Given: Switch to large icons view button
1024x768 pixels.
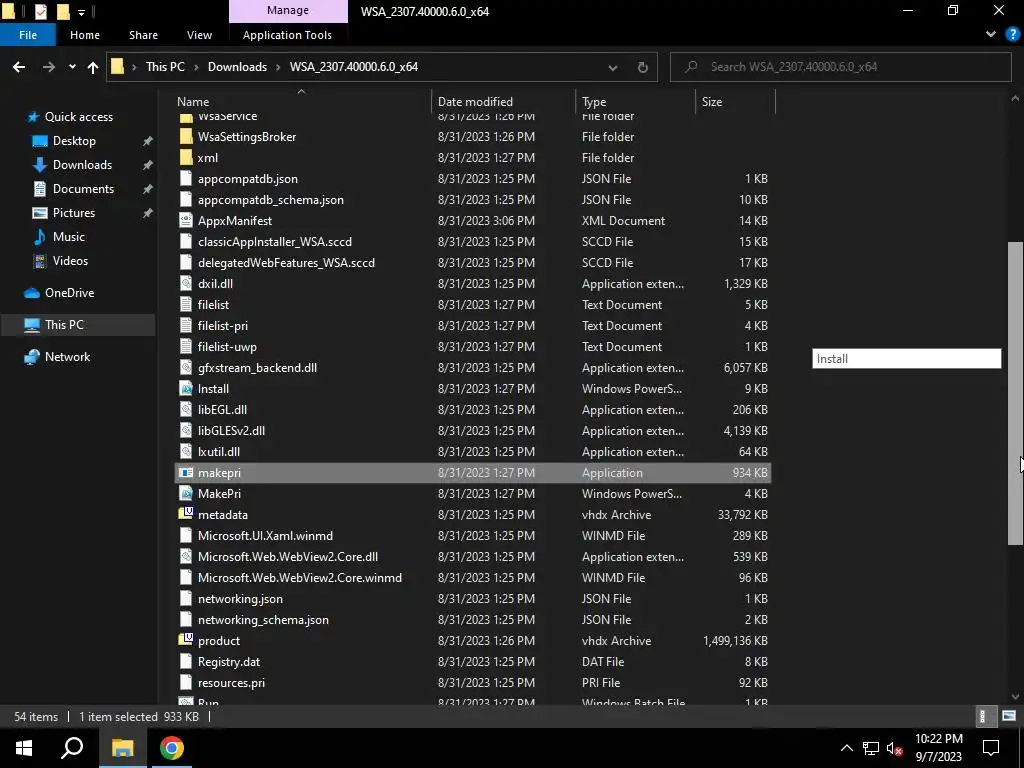Looking at the screenshot, I should (x=1008, y=716).
